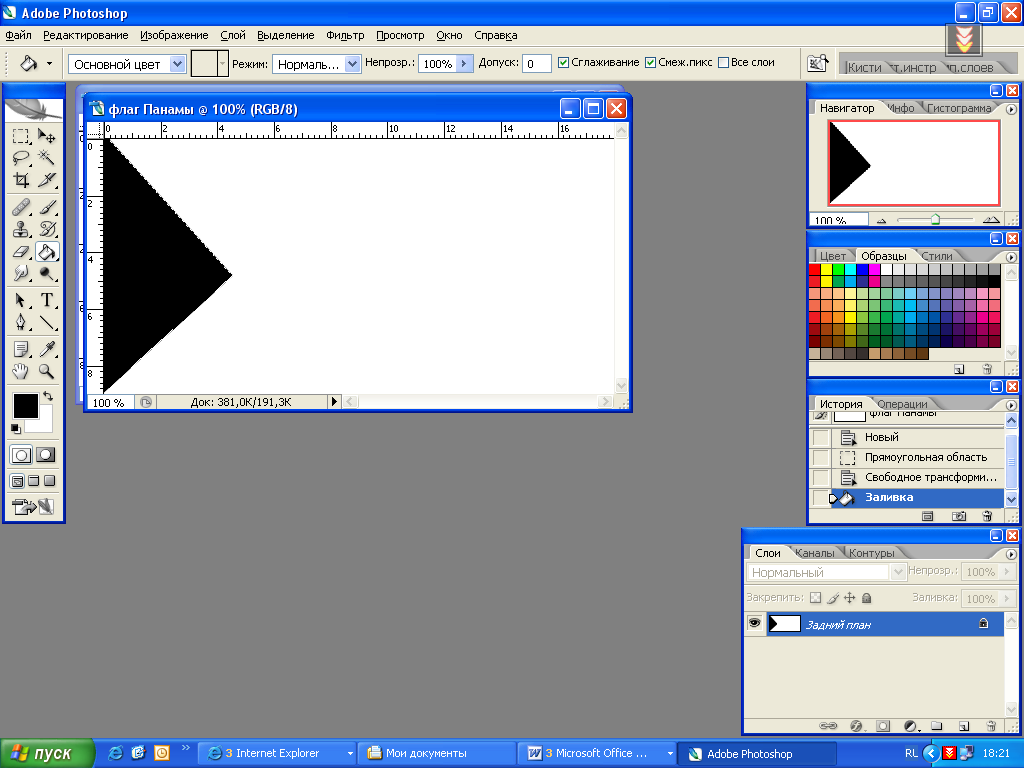Open Мои документы taskbar button
The image size is (1024, 768).
click(x=436, y=754)
